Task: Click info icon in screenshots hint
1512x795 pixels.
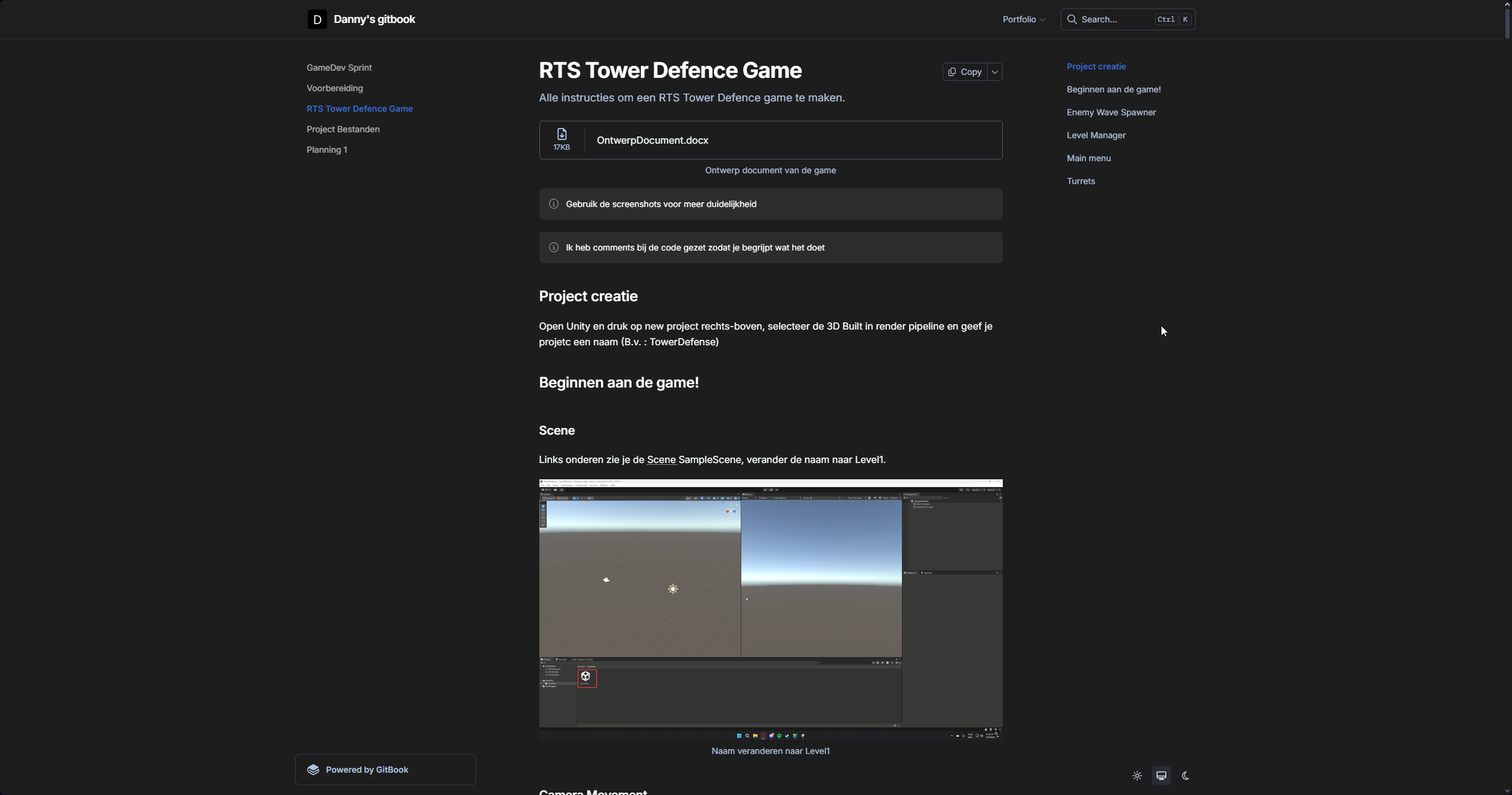Action: [553, 204]
